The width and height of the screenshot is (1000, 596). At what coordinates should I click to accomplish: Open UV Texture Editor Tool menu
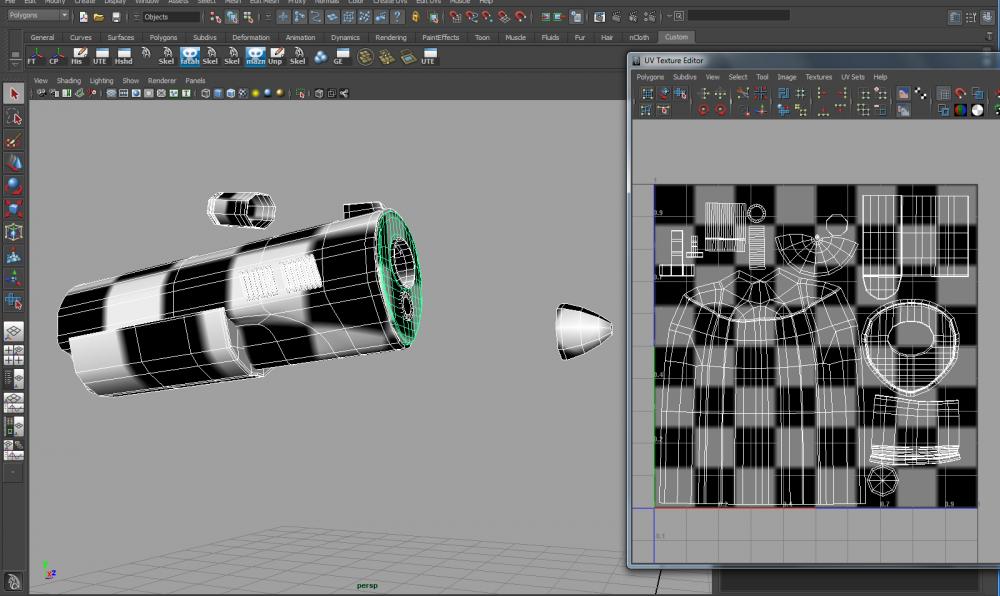762,77
